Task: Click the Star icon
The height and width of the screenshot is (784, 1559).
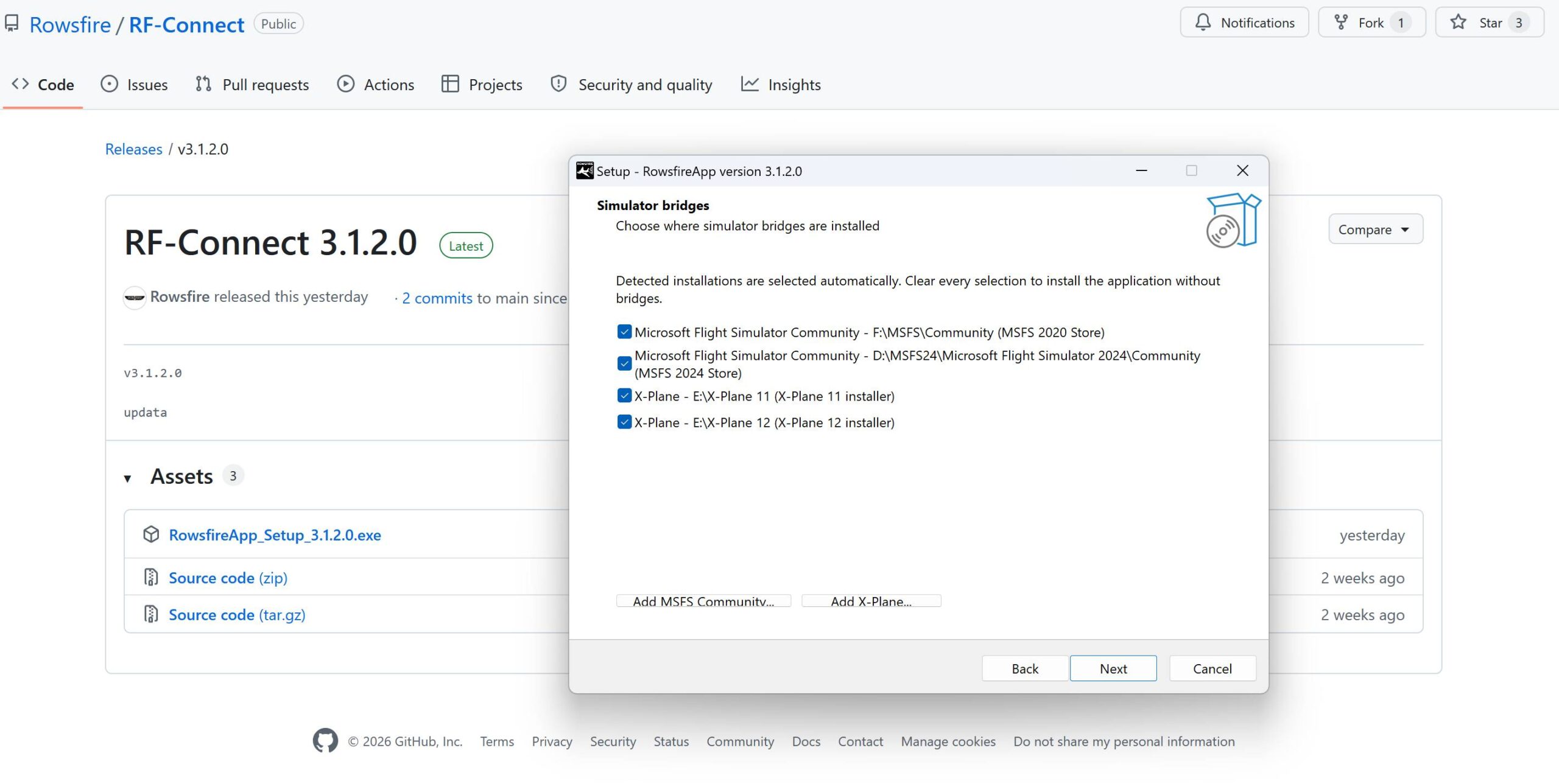Action: click(x=1459, y=23)
